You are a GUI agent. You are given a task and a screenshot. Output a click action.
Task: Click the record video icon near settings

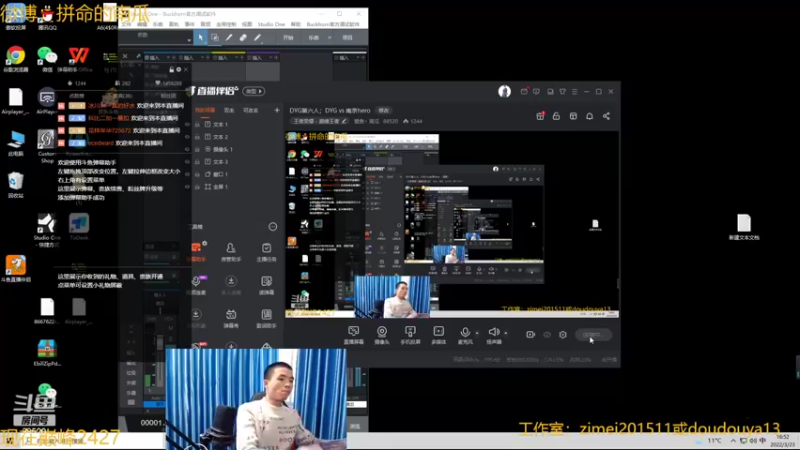(531, 335)
